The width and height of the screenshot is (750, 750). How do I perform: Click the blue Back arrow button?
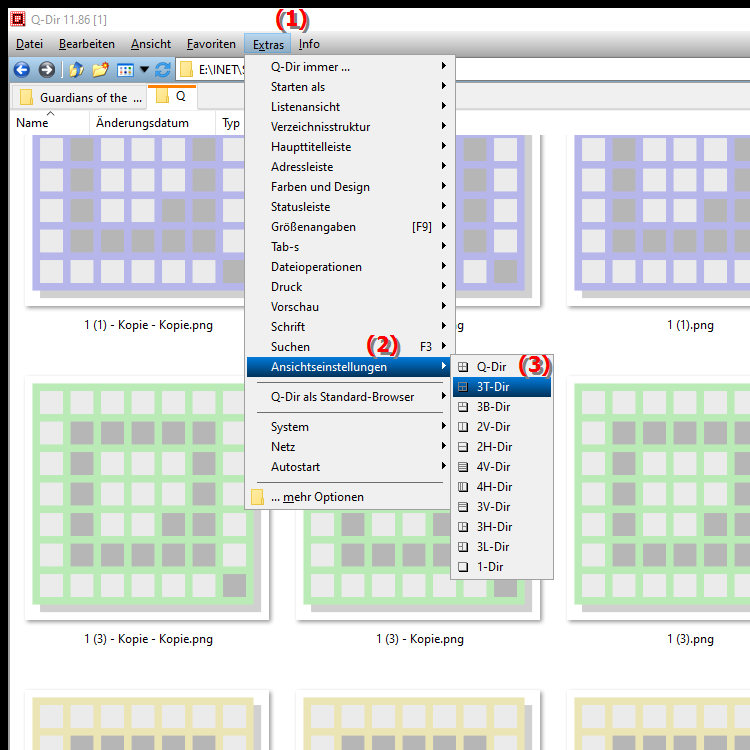pyautogui.click(x=22, y=70)
